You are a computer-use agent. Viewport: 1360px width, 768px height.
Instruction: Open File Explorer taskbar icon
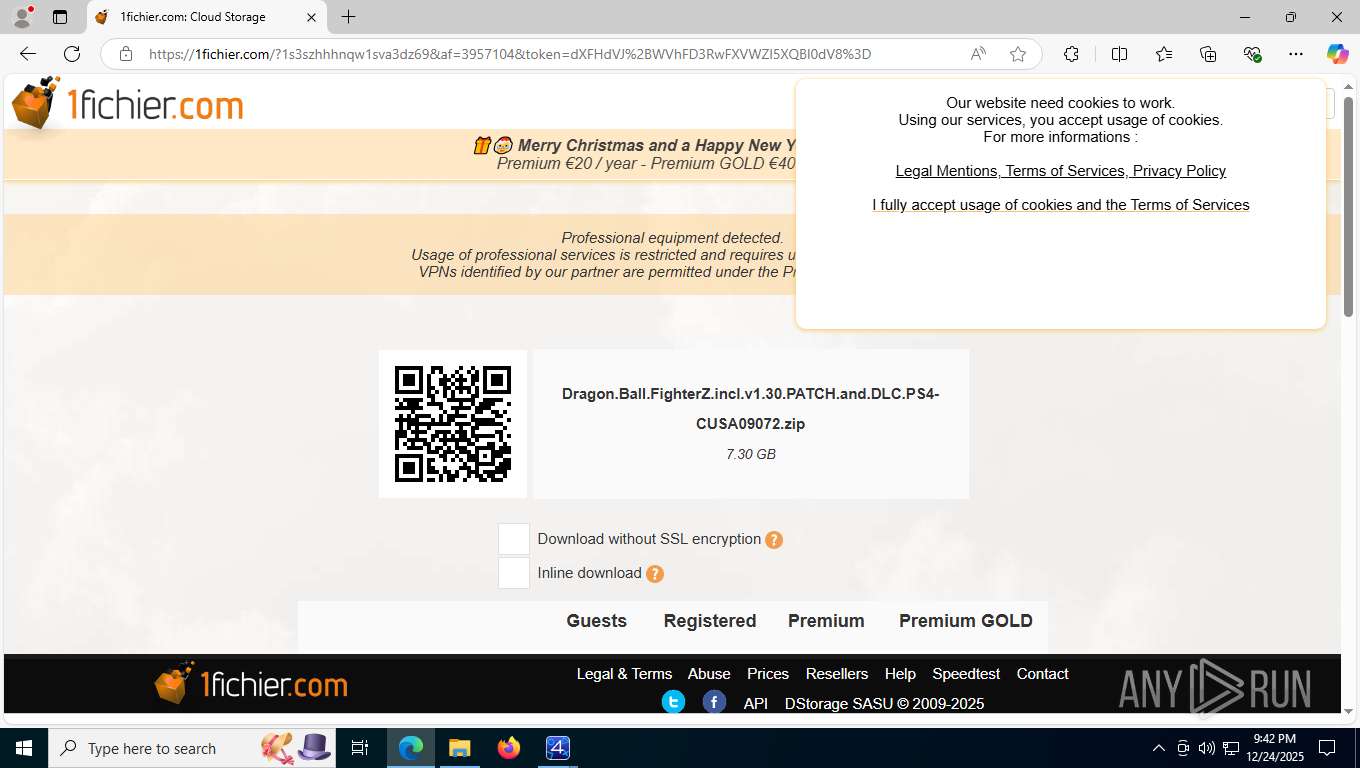(x=459, y=748)
